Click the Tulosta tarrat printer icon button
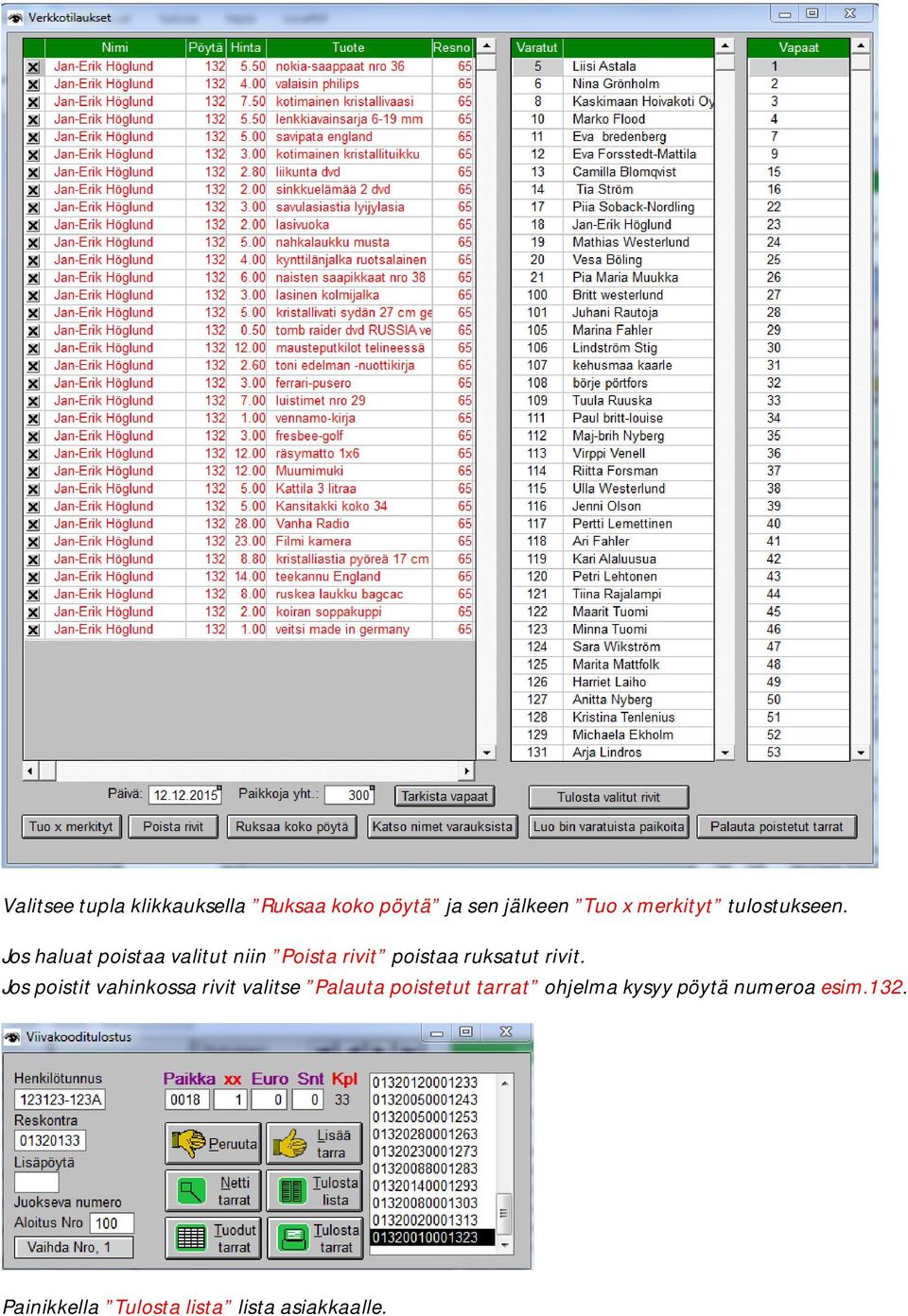This screenshot has width=908, height=1316. pyautogui.click(x=314, y=1238)
